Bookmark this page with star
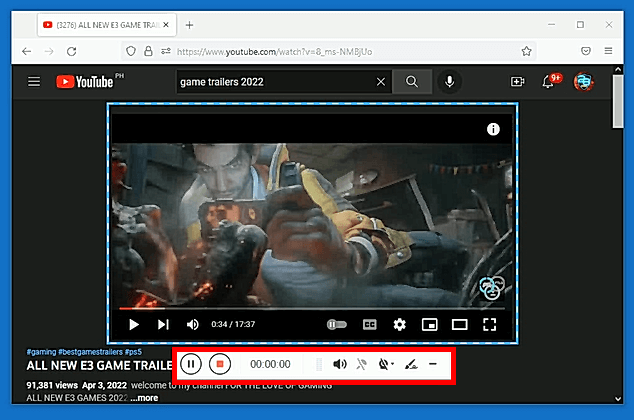 point(526,51)
